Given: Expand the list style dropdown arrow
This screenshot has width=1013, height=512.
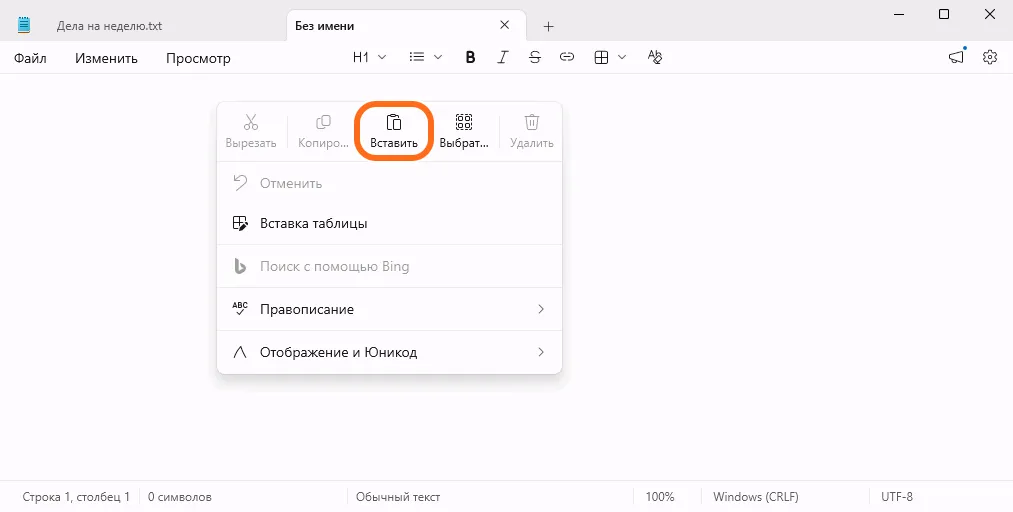Looking at the screenshot, I should pos(438,57).
